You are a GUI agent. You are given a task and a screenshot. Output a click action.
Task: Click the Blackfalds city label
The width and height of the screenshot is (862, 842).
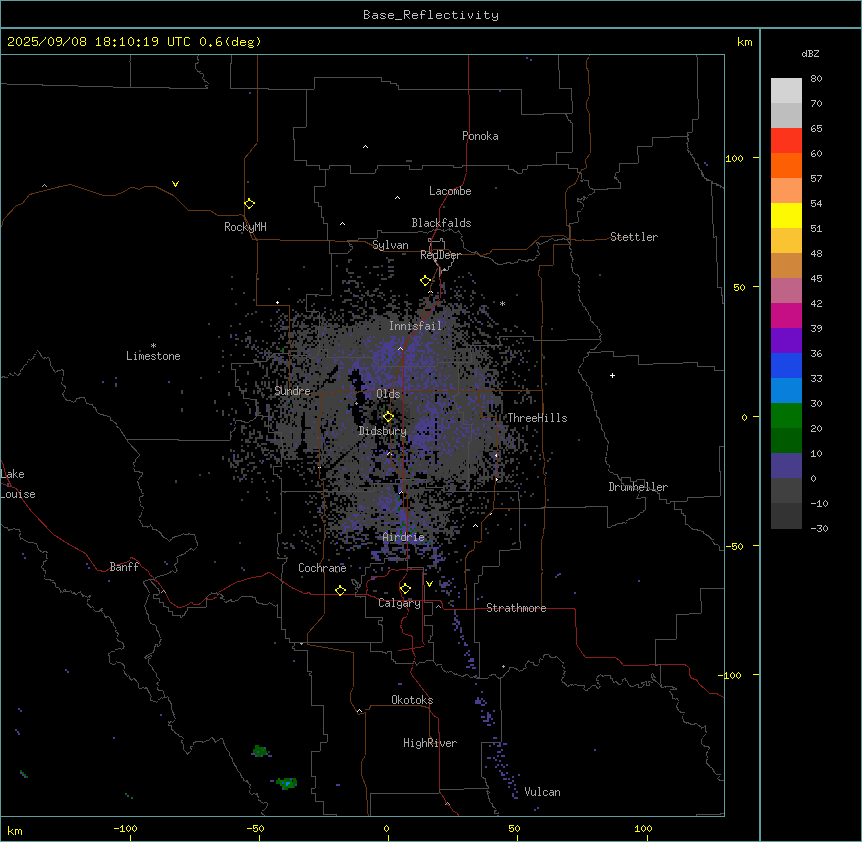(x=441, y=223)
